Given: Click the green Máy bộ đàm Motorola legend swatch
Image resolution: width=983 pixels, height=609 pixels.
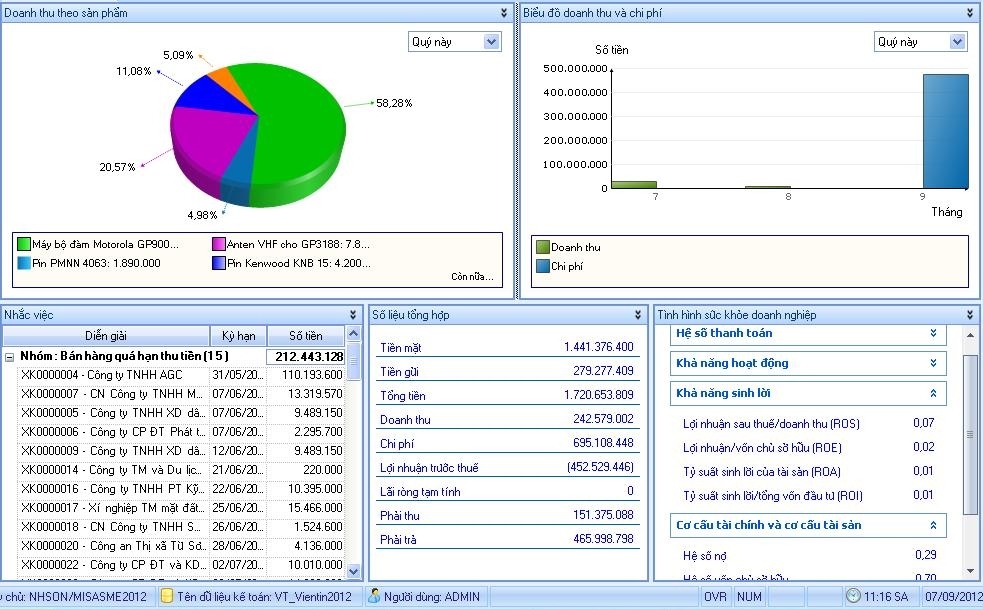Looking at the screenshot, I should pyautogui.click(x=24, y=244).
